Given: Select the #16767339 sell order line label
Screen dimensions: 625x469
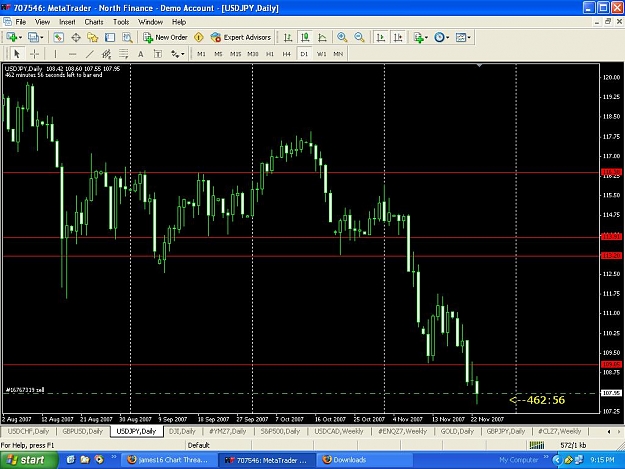Looking at the screenshot, I should tap(25, 390).
